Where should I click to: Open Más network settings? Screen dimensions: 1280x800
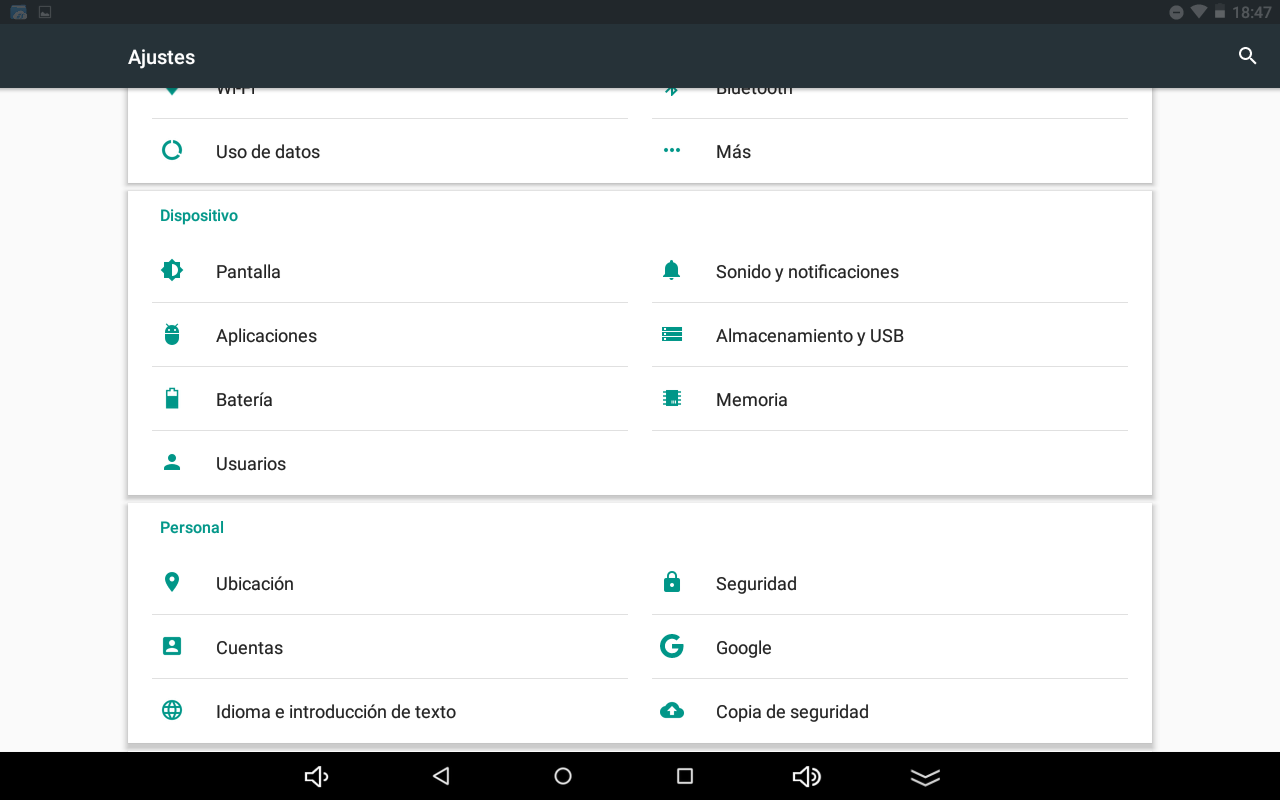[x=890, y=151]
